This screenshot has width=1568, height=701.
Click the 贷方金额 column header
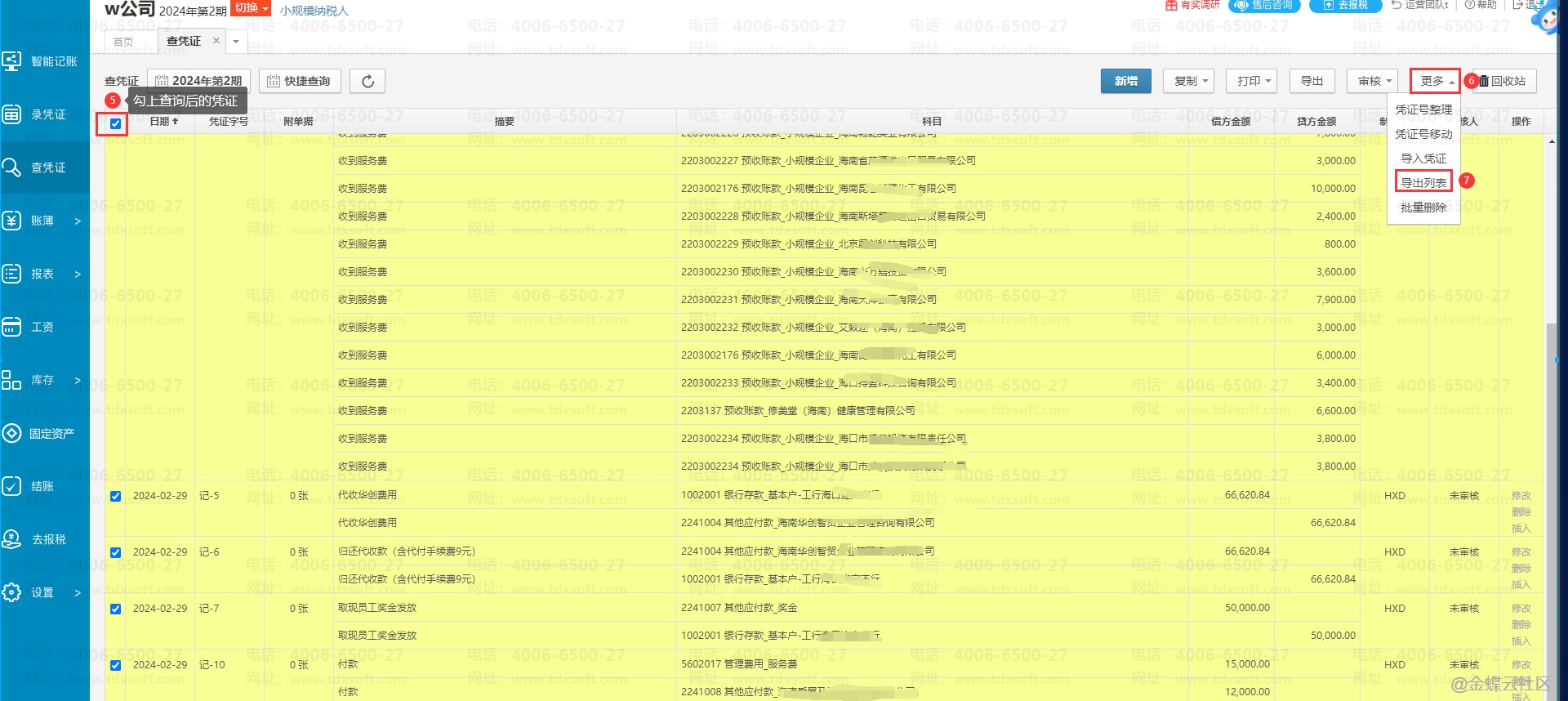(x=1316, y=121)
